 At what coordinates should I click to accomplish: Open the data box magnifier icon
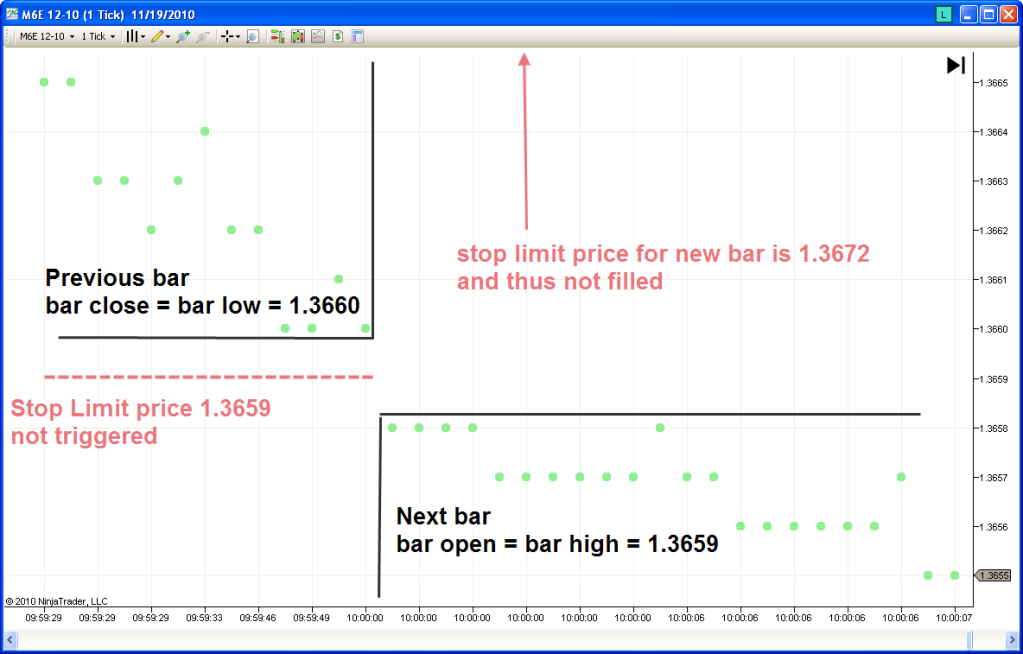click(x=252, y=36)
